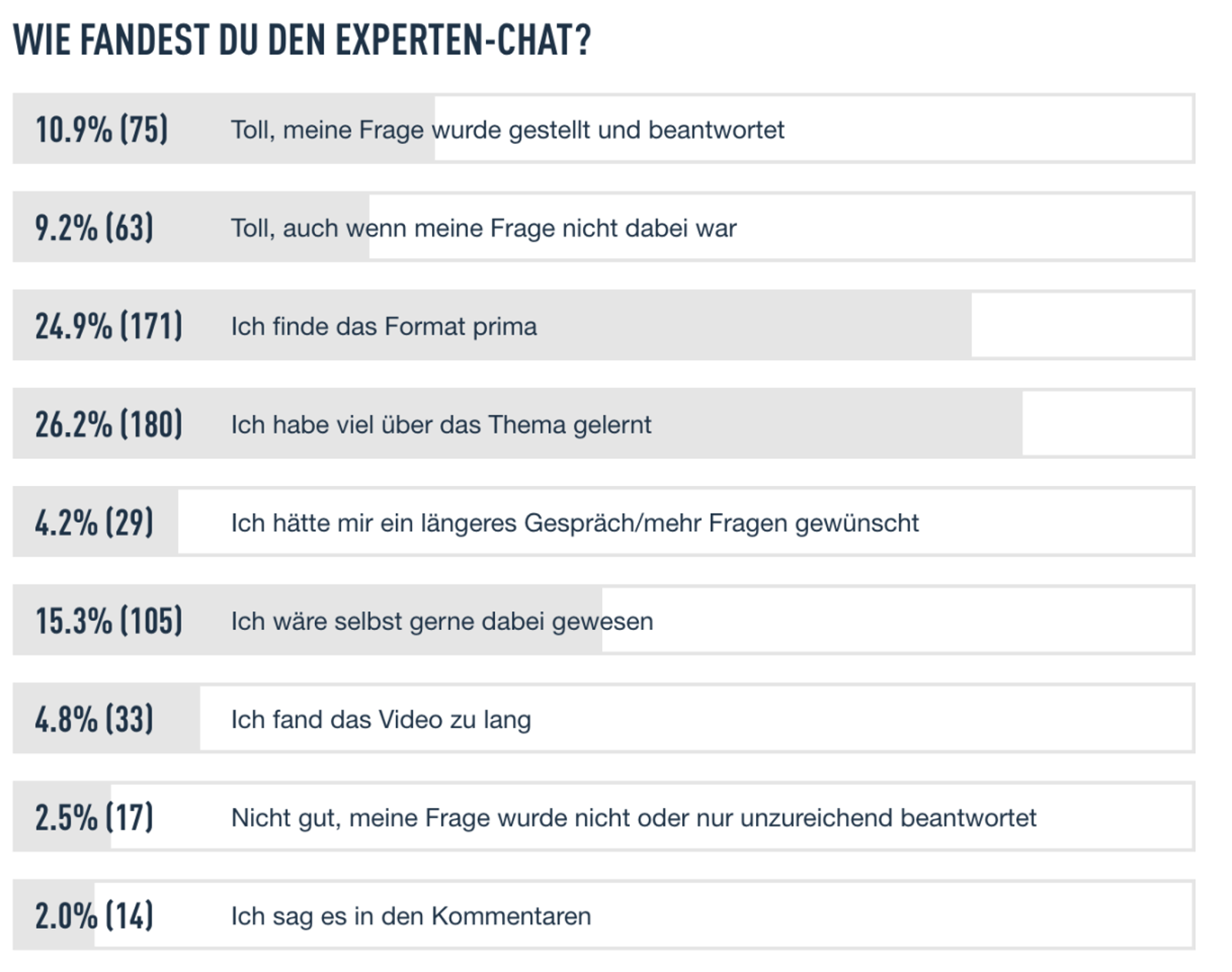The width and height of the screenshot is (1232, 972).
Task: Click the "4.8% (33)" result value
Action: tap(94, 719)
